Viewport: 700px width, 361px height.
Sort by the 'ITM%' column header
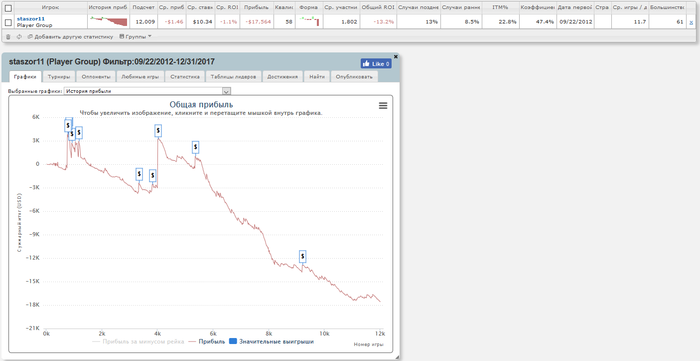[x=500, y=8]
